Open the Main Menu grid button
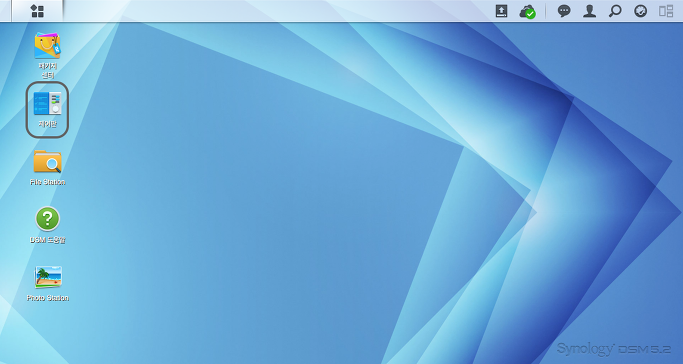 pyautogui.click(x=37, y=11)
